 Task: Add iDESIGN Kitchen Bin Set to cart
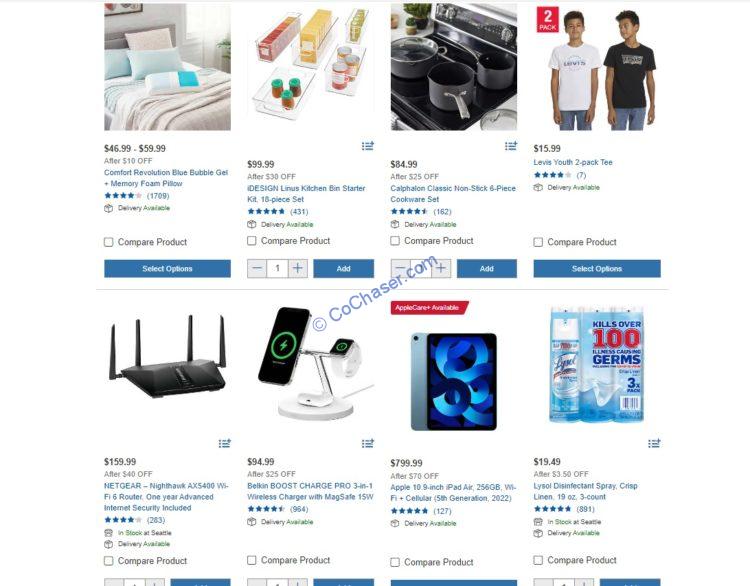[x=343, y=268]
